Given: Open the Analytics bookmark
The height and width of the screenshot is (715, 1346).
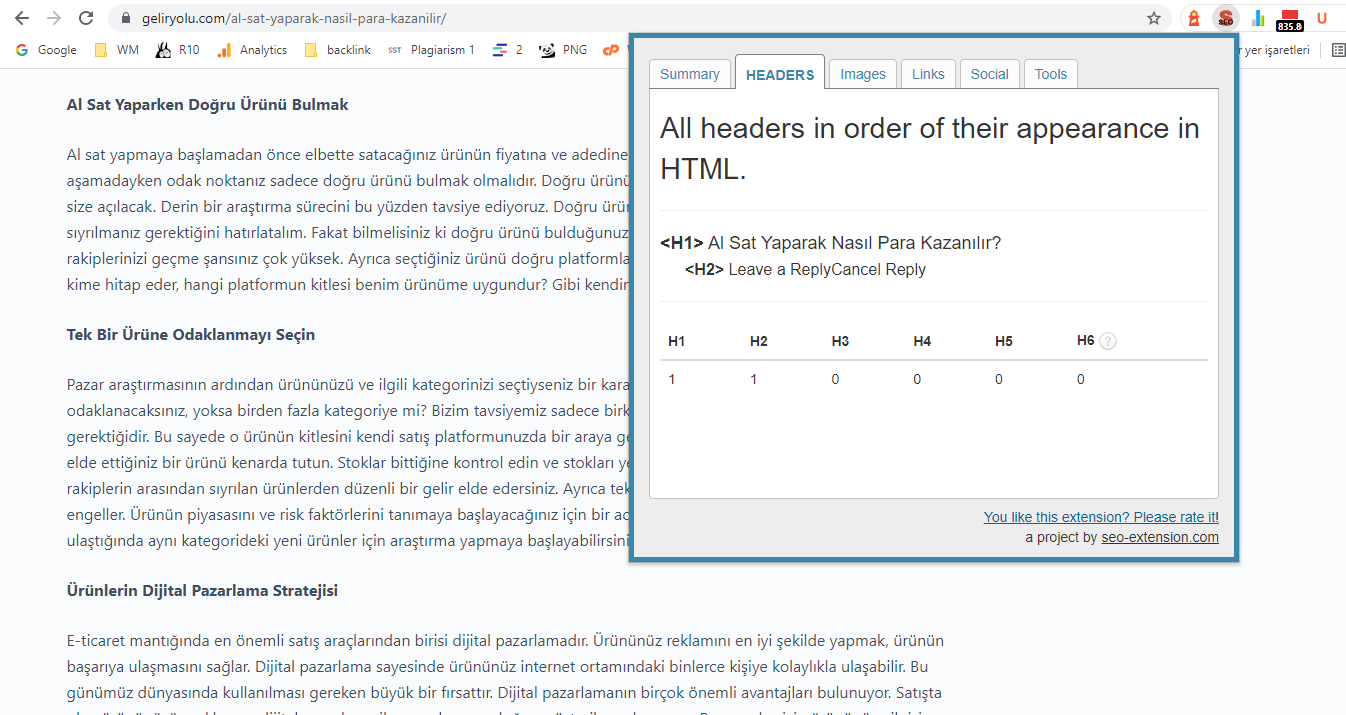Looking at the screenshot, I should point(252,50).
